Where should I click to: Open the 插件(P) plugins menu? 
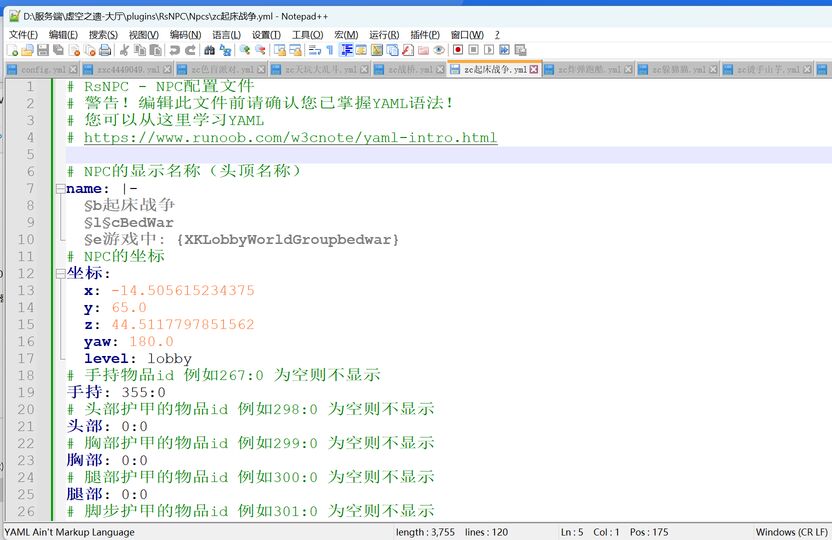425,34
